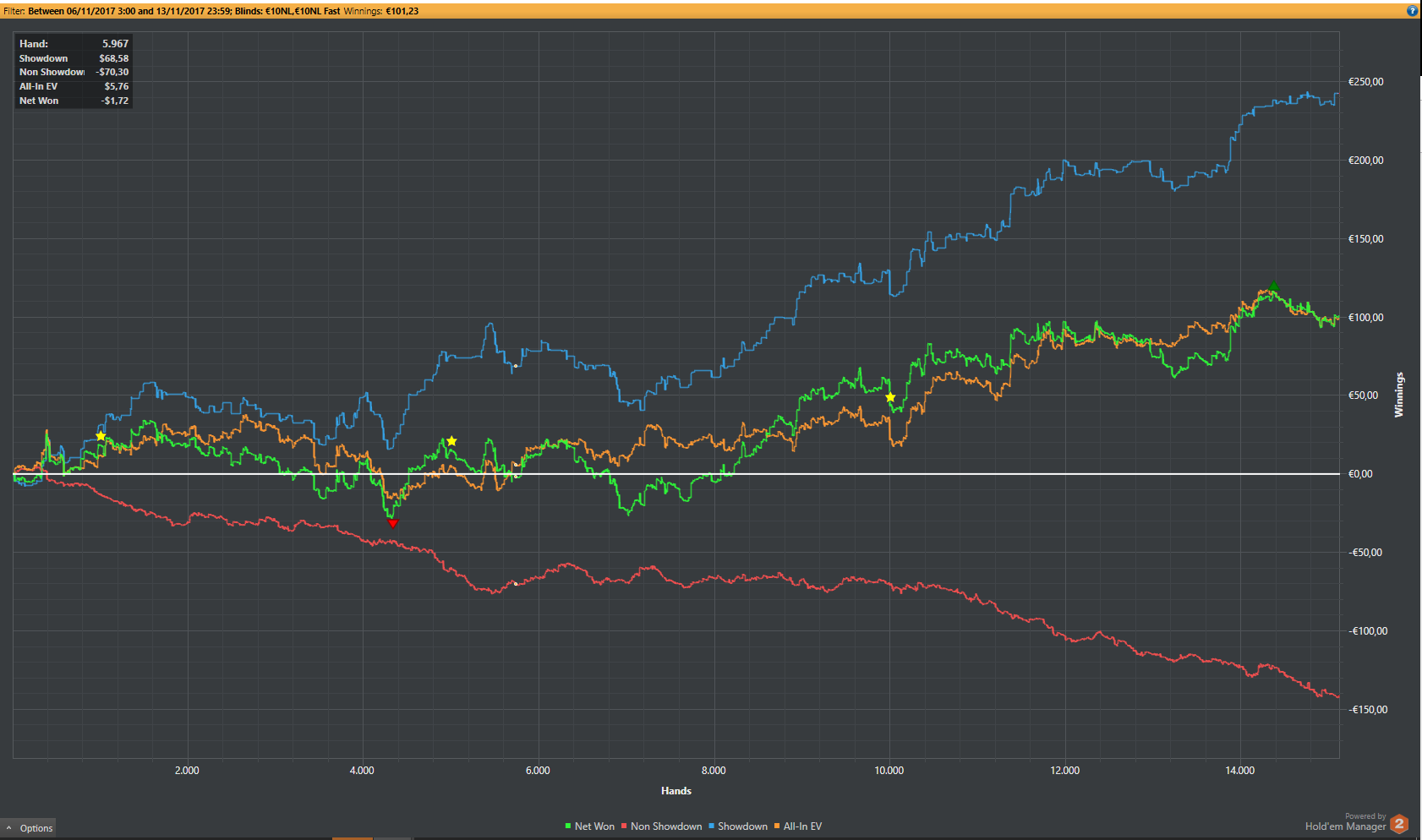Click the 'Hand: 5.967' row in the info box
Viewport: 1422px width, 840px height.
coord(74,44)
